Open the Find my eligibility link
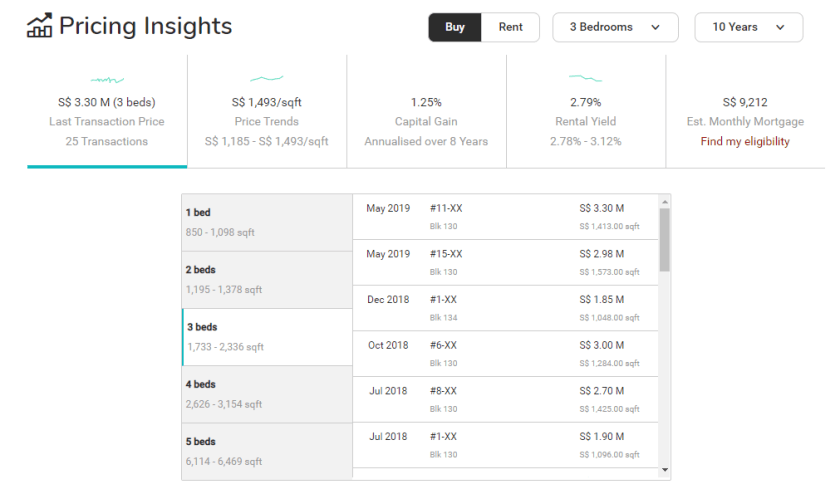840x489 pixels. pyautogui.click(x=745, y=141)
